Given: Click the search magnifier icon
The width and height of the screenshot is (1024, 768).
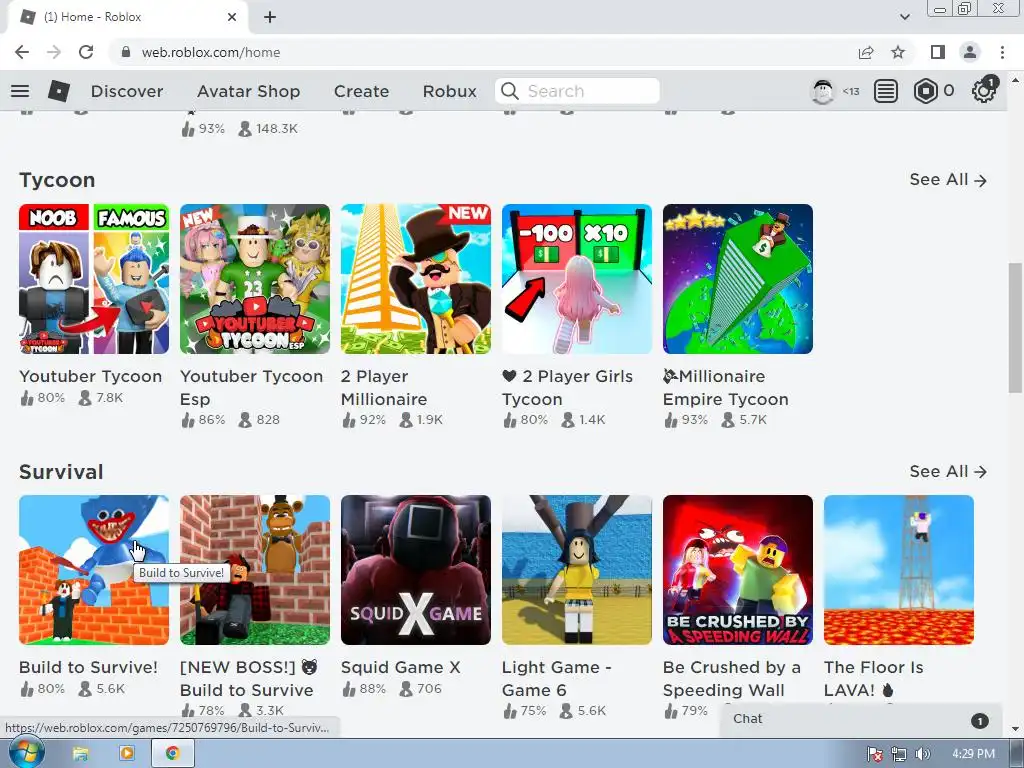Looking at the screenshot, I should pos(509,91).
